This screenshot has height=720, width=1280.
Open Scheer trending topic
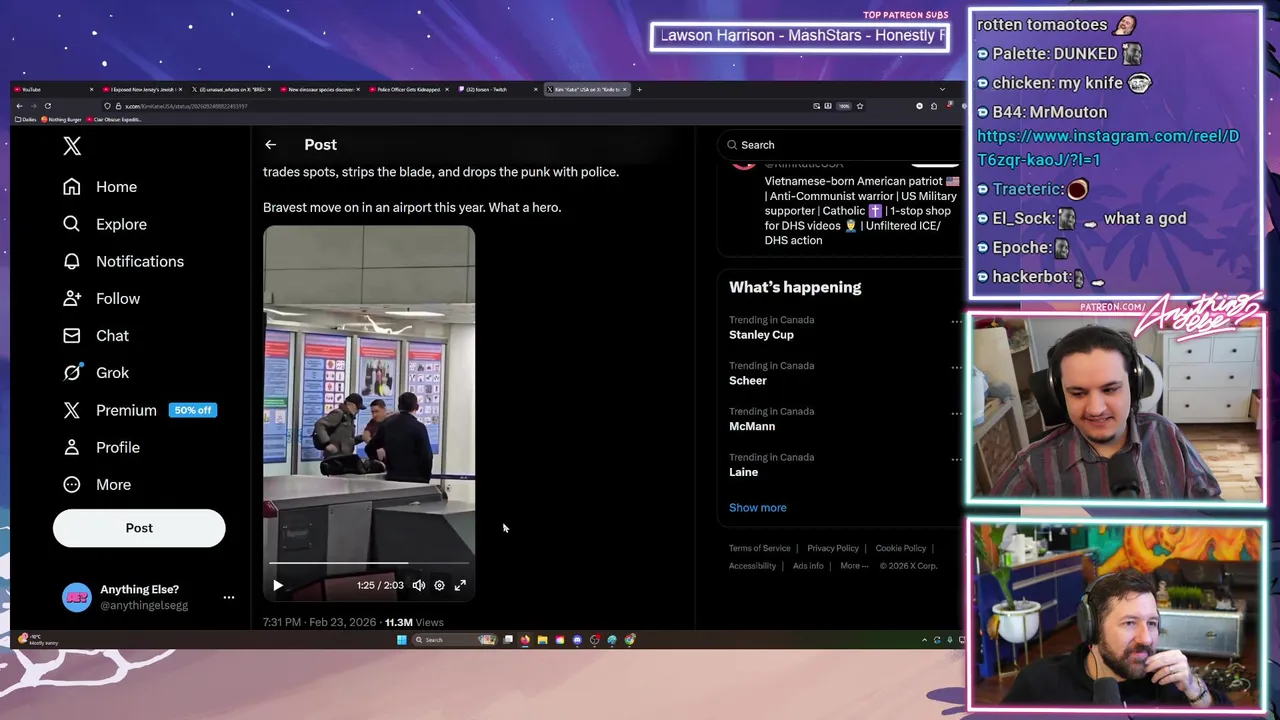[x=748, y=381]
